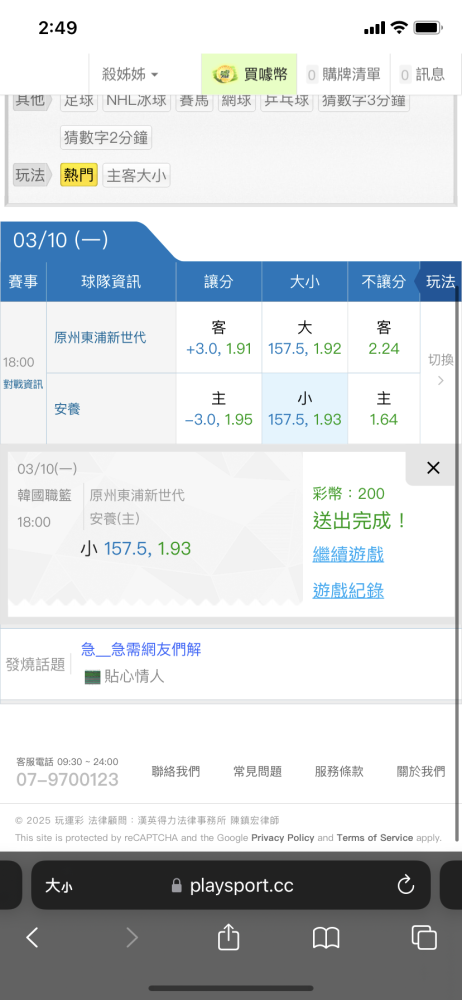Tap the 繼續遊戲 link
The width and height of the screenshot is (462, 1000).
click(x=348, y=554)
